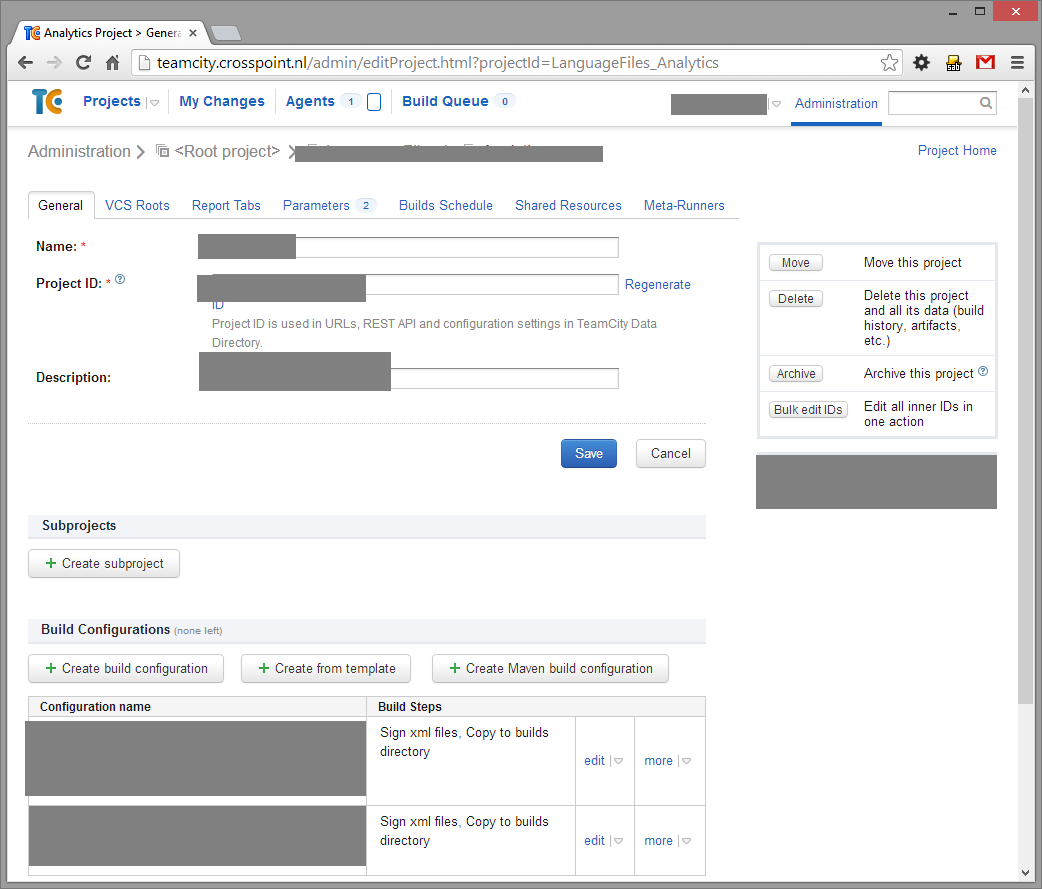Go forward with the browser forward arrow
This screenshot has width=1042, height=889.
(x=54, y=62)
